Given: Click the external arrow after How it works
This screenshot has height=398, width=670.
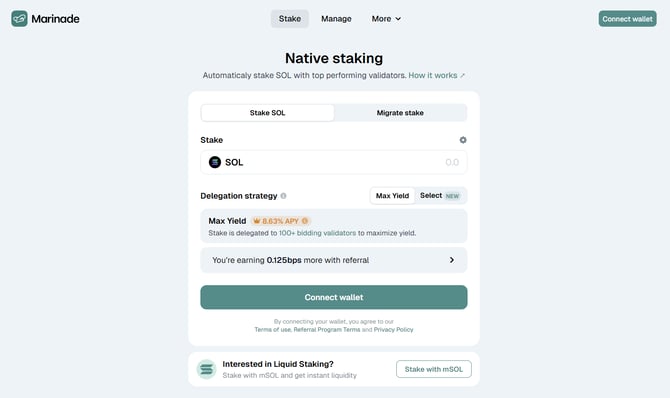Looking at the screenshot, I should point(462,76).
